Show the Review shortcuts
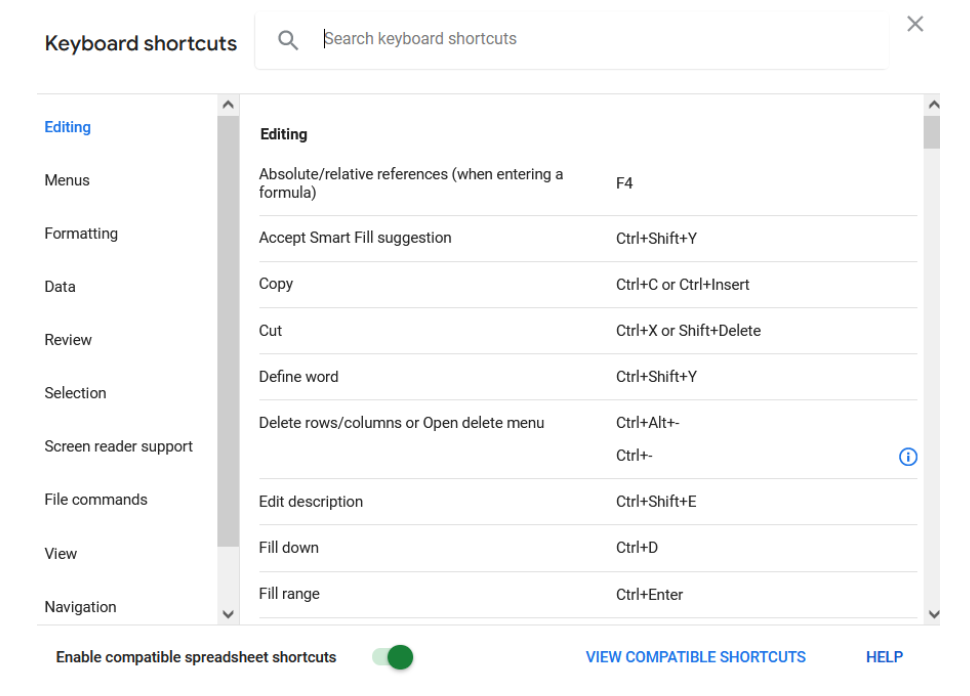The height and width of the screenshot is (696, 970). [x=68, y=340]
